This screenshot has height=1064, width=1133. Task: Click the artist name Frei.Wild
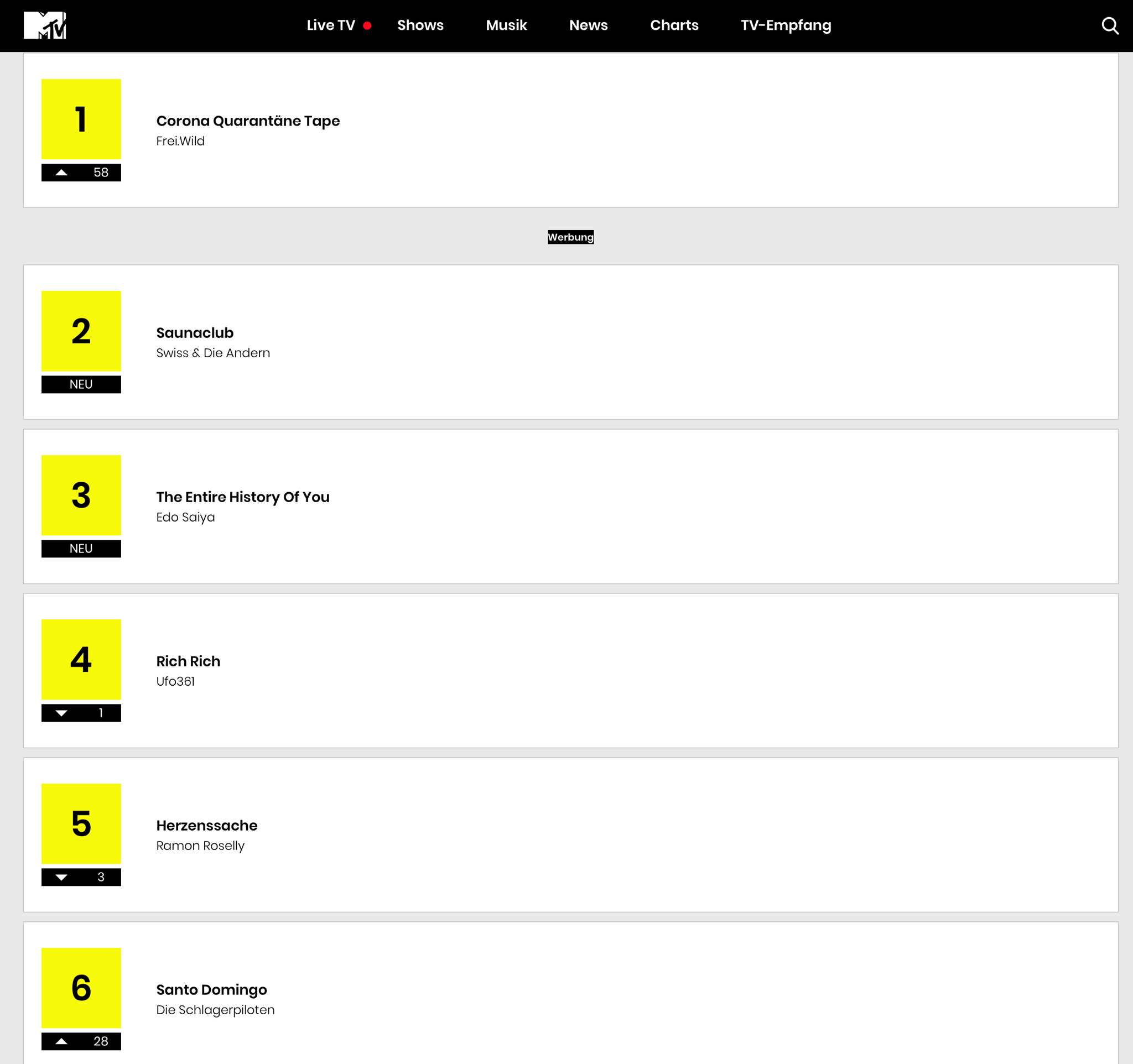(180, 141)
